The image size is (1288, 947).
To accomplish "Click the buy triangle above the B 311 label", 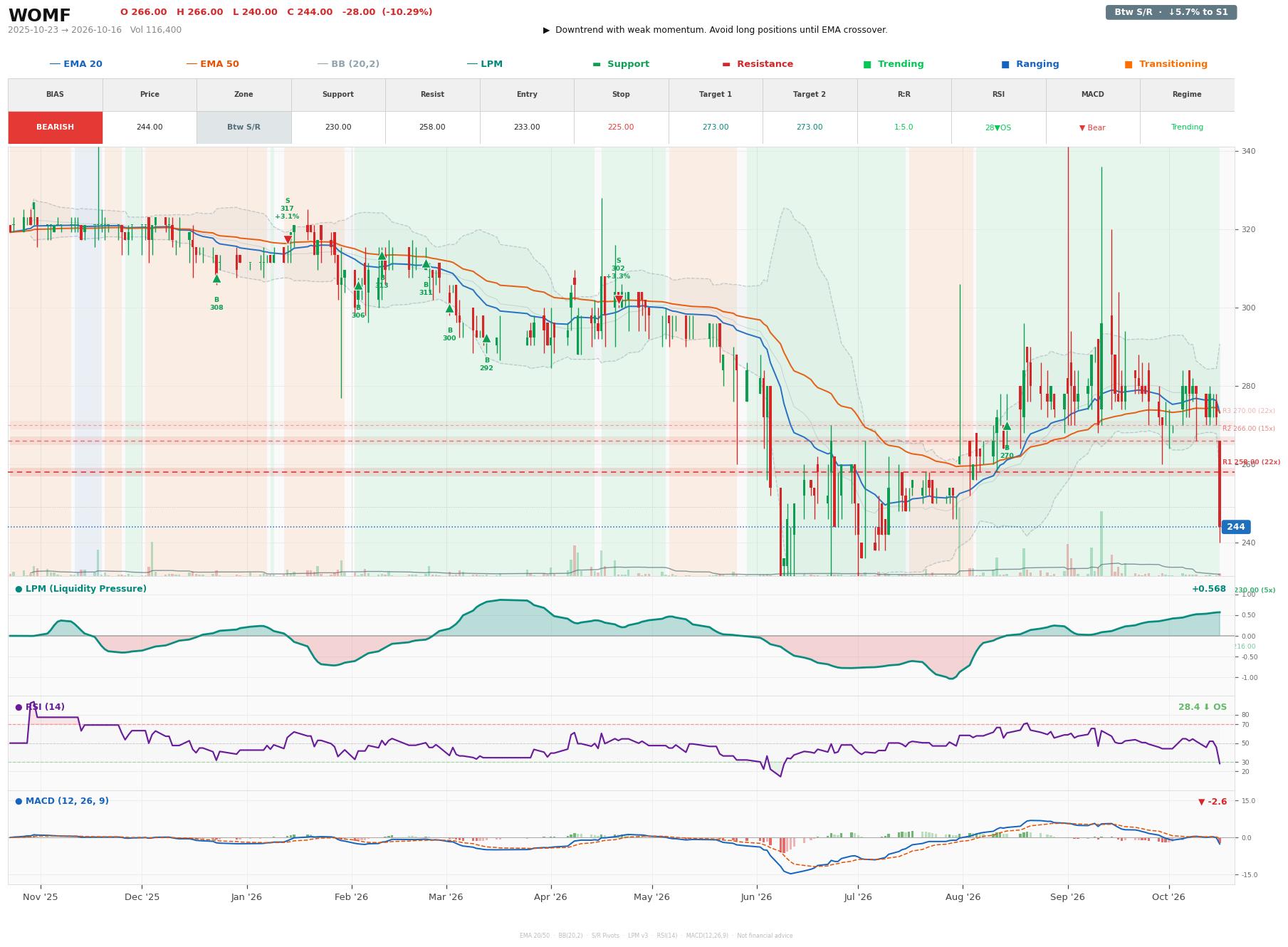I will 426,263.
